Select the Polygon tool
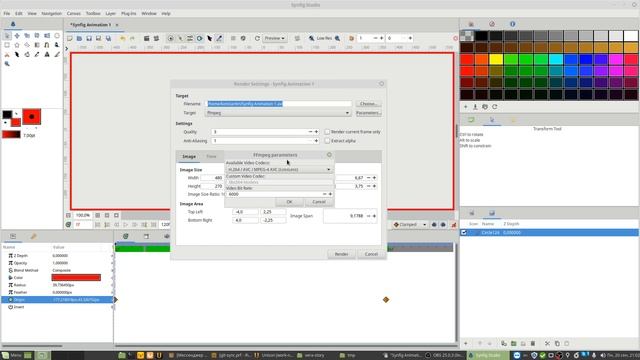Viewport: 640px width, 360px height. click(x=27, y=45)
